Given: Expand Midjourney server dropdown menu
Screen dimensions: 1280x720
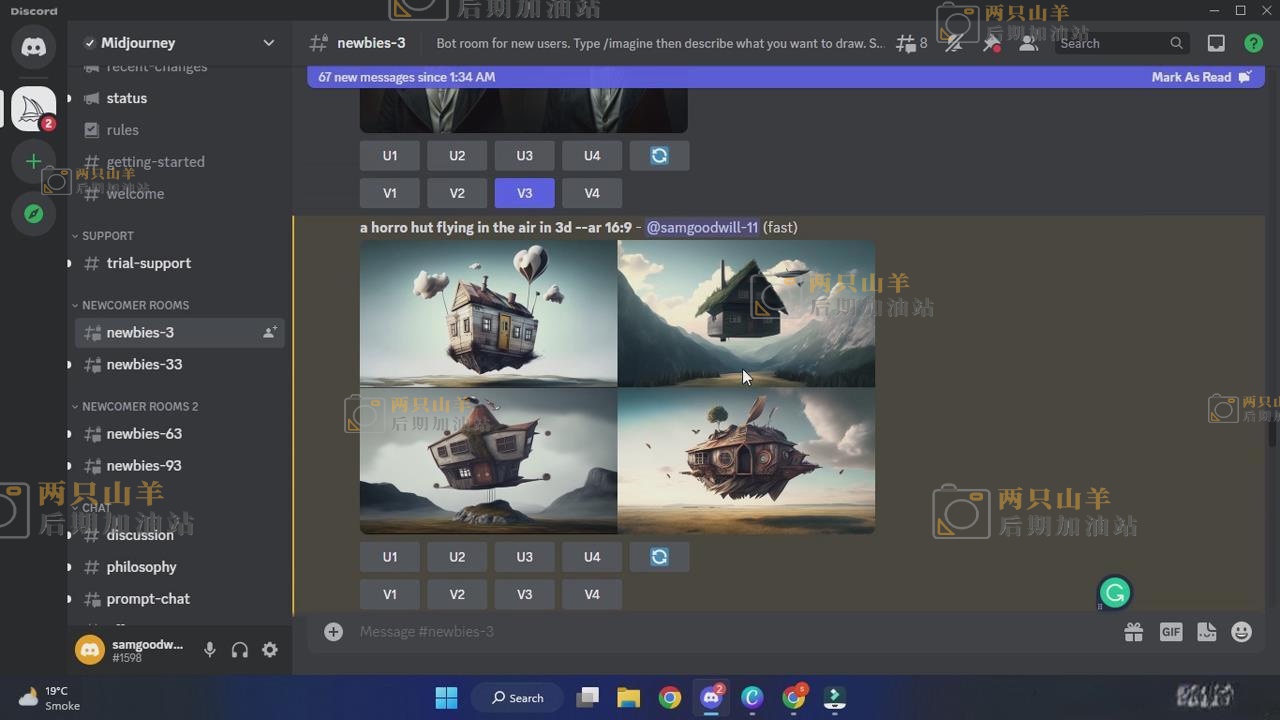Looking at the screenshot, I should click(268, 43).
